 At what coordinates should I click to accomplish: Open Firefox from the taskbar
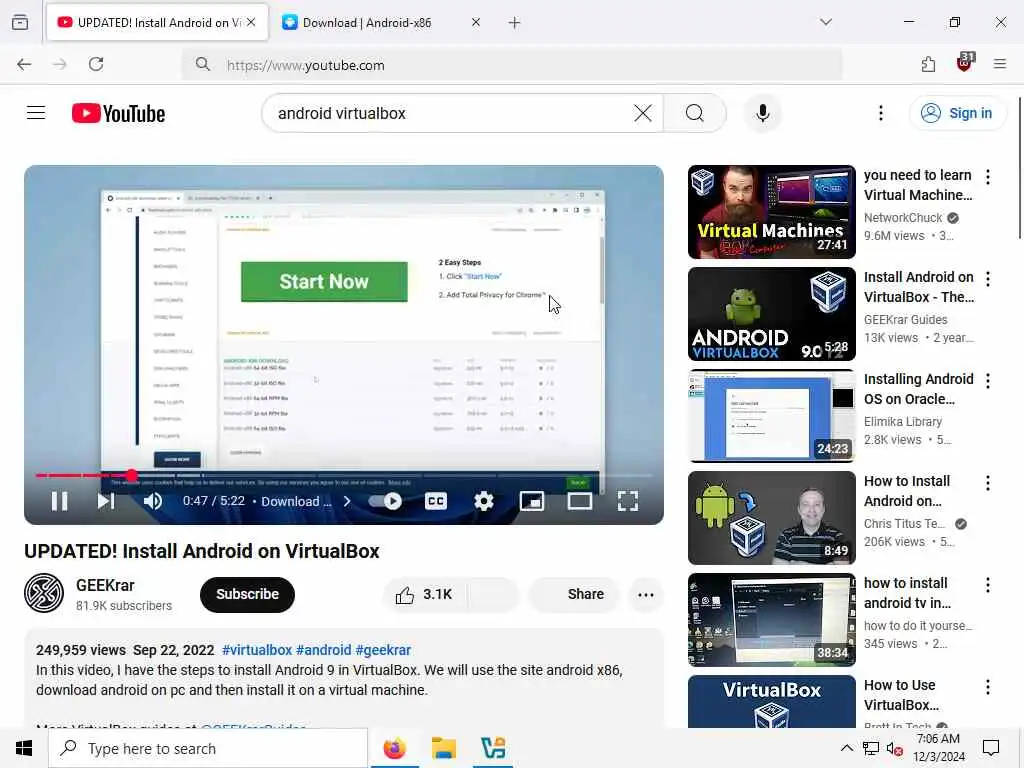pyautogui.click(x=394, y=748)
